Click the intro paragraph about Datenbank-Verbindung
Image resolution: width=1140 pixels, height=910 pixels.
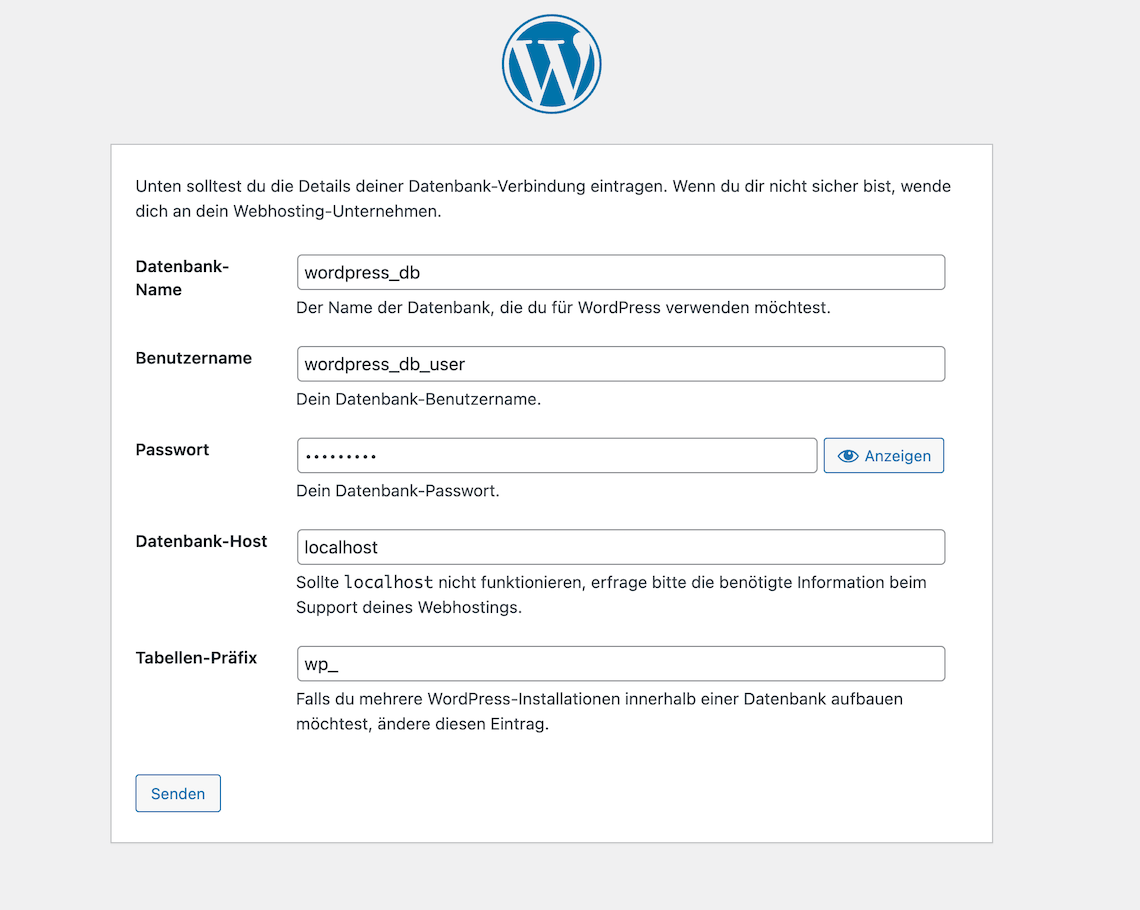(543, 198)
